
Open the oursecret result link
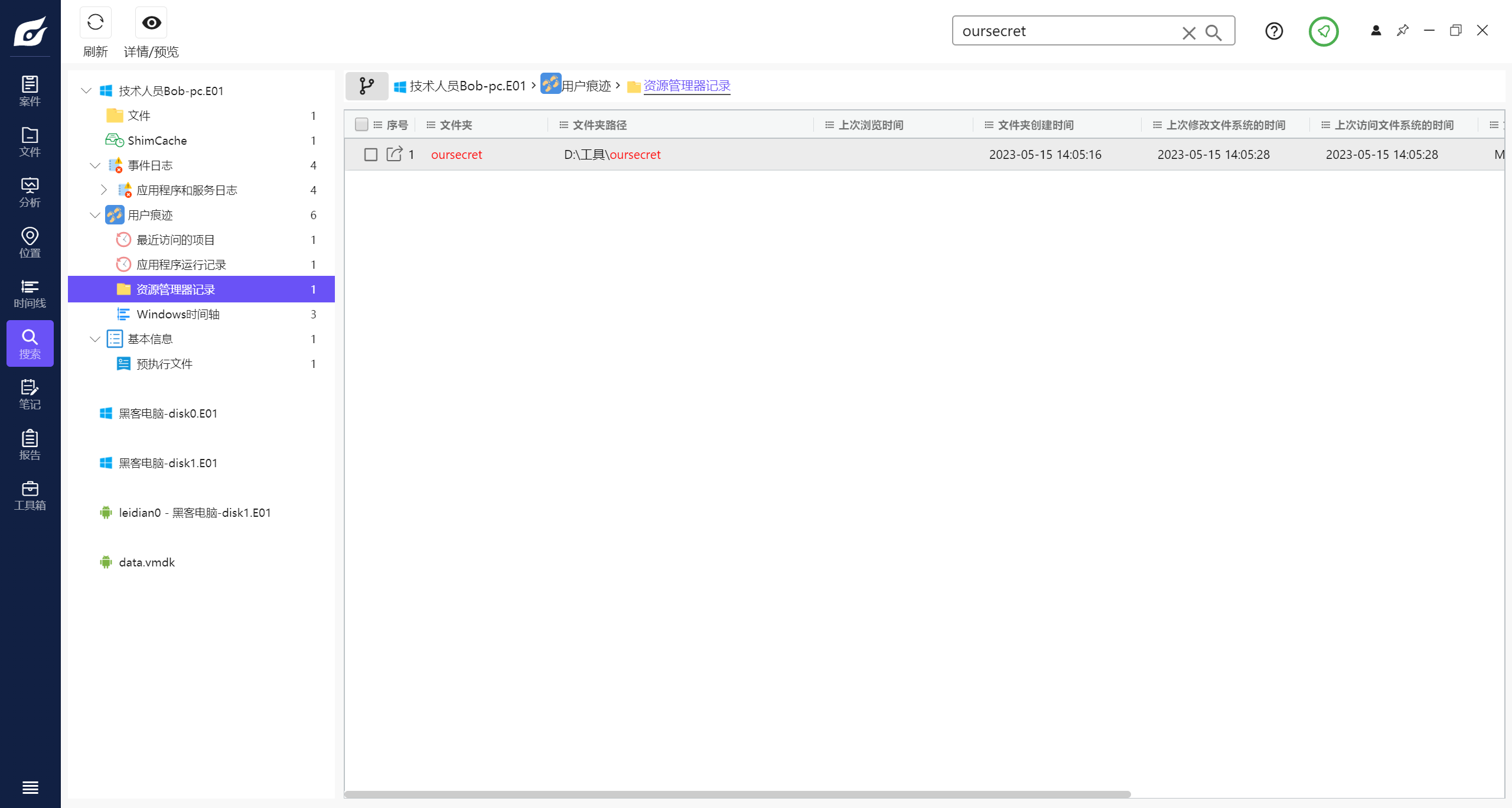pyautogui.click(x=457, y=154)
